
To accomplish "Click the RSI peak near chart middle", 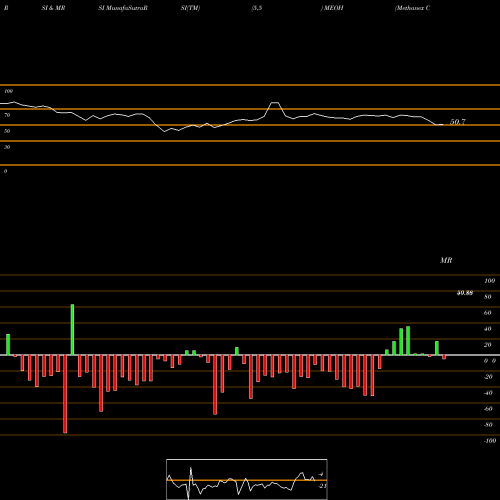I will [x=274, y=103].
